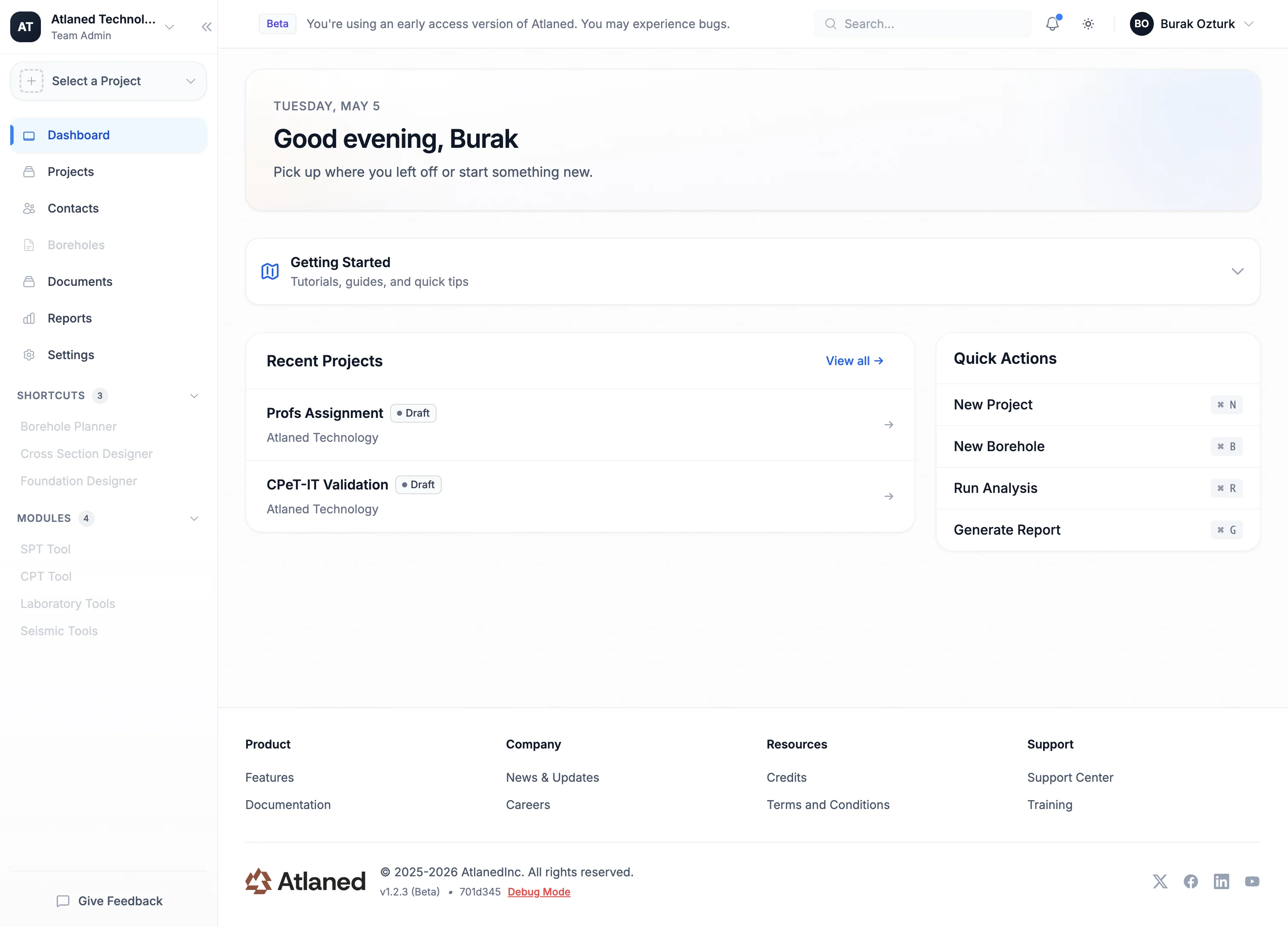
Task: Collapse the Shortcuts section
Action: (x=194, y=396)
